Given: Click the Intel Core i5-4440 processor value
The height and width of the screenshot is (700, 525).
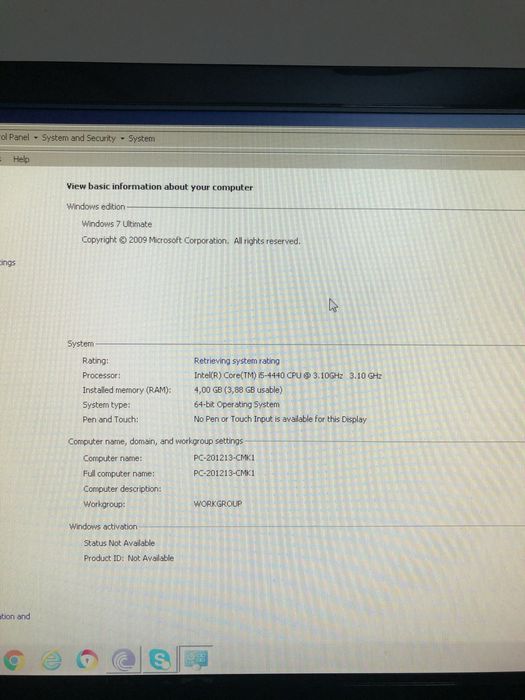Looking at the screenshot, I should pyautogui.click(x=288, y=375).
